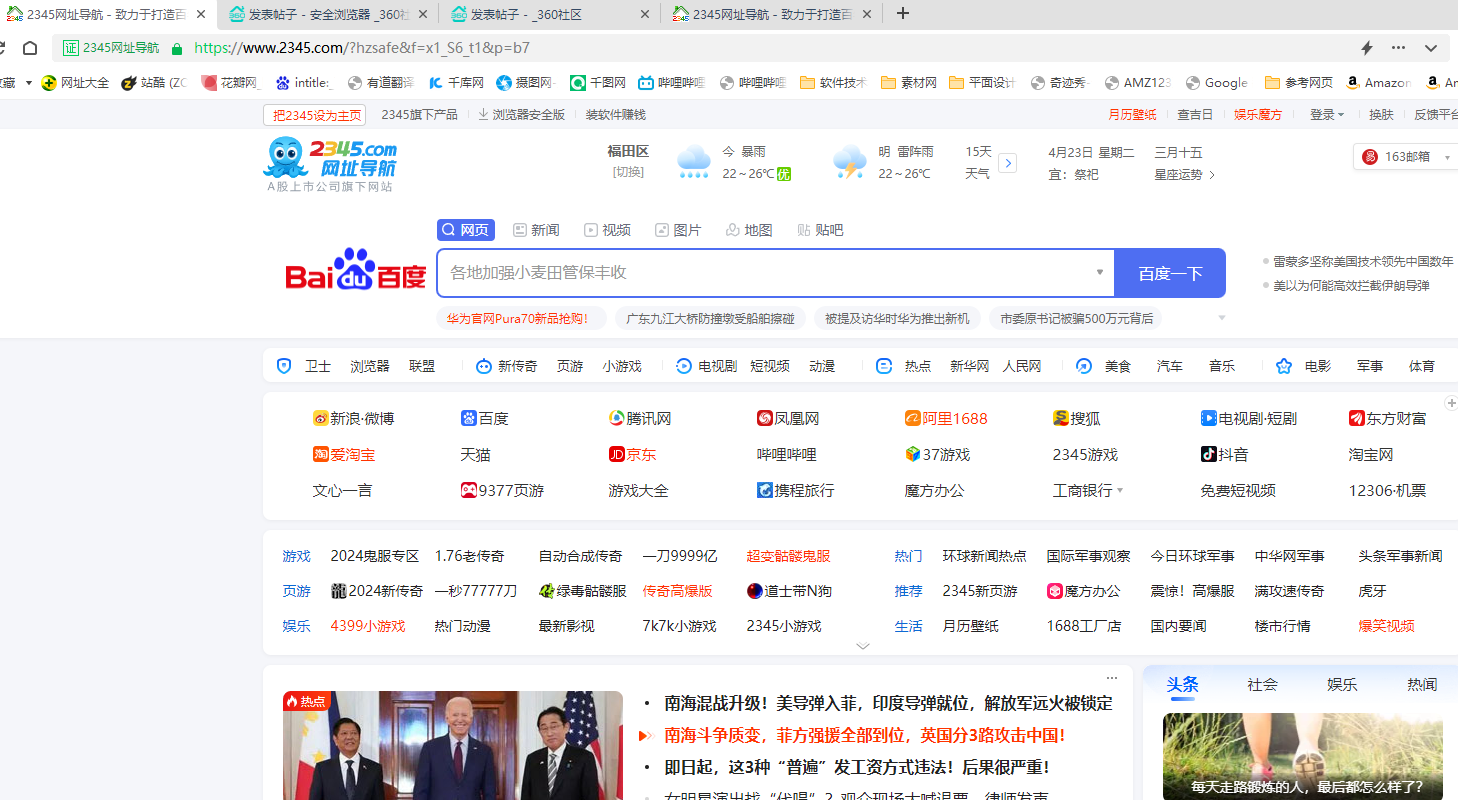Open a new browser tab with plus
The width and height of the screenshot is (1458, 800).
[x=903, y=14]
